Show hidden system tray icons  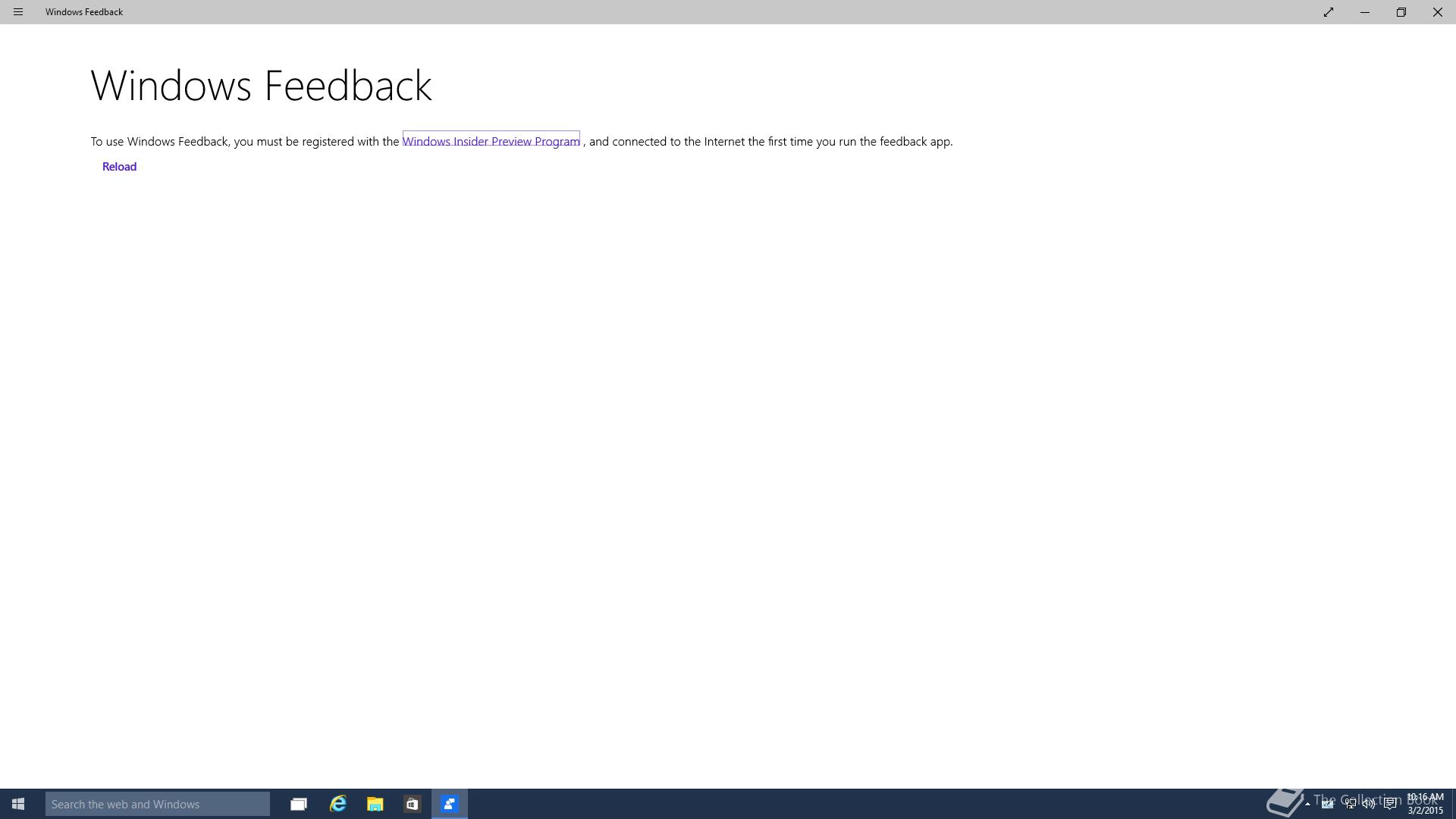point(1307,804)
